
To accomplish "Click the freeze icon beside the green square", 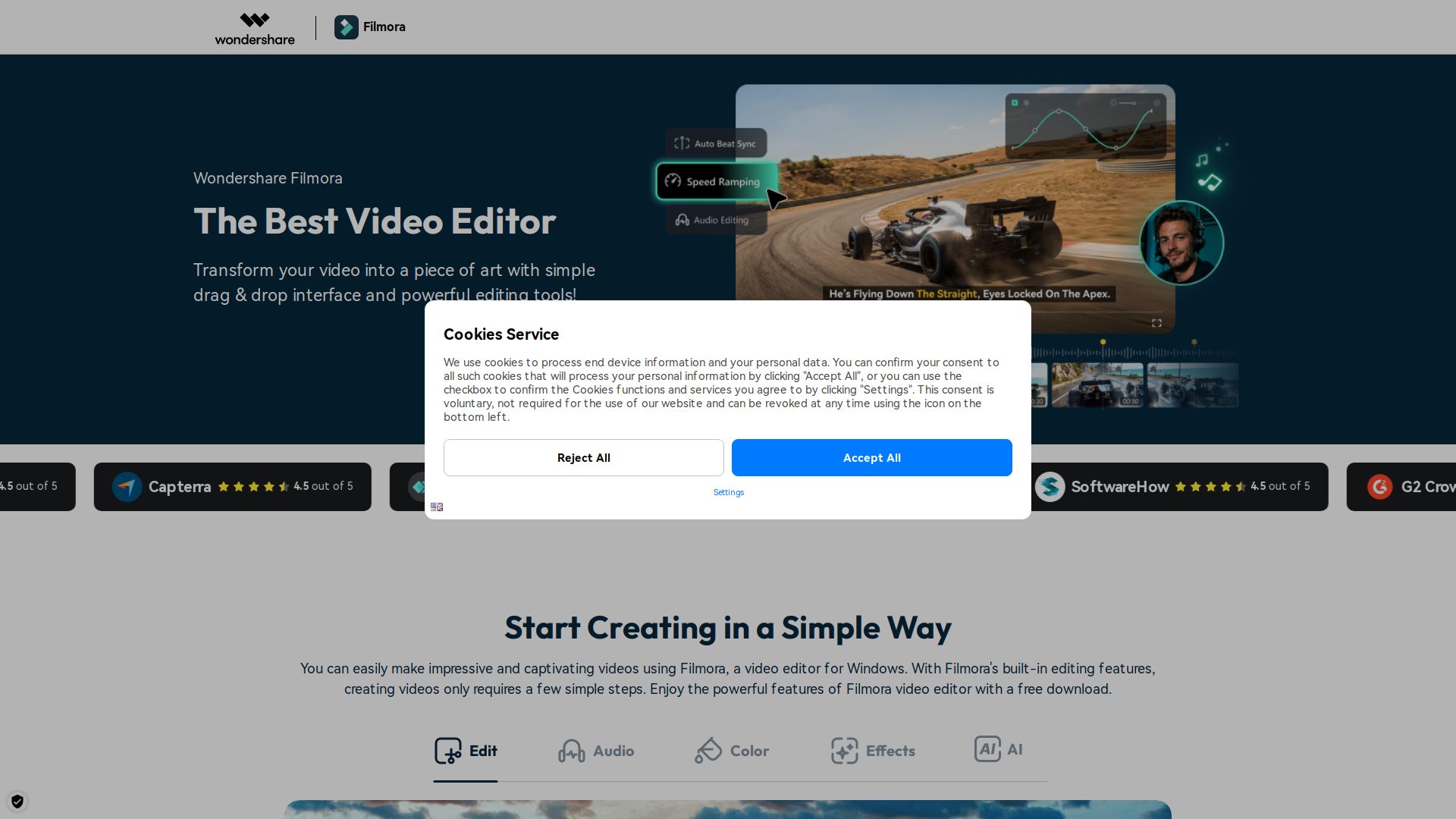I will 1026,103.
